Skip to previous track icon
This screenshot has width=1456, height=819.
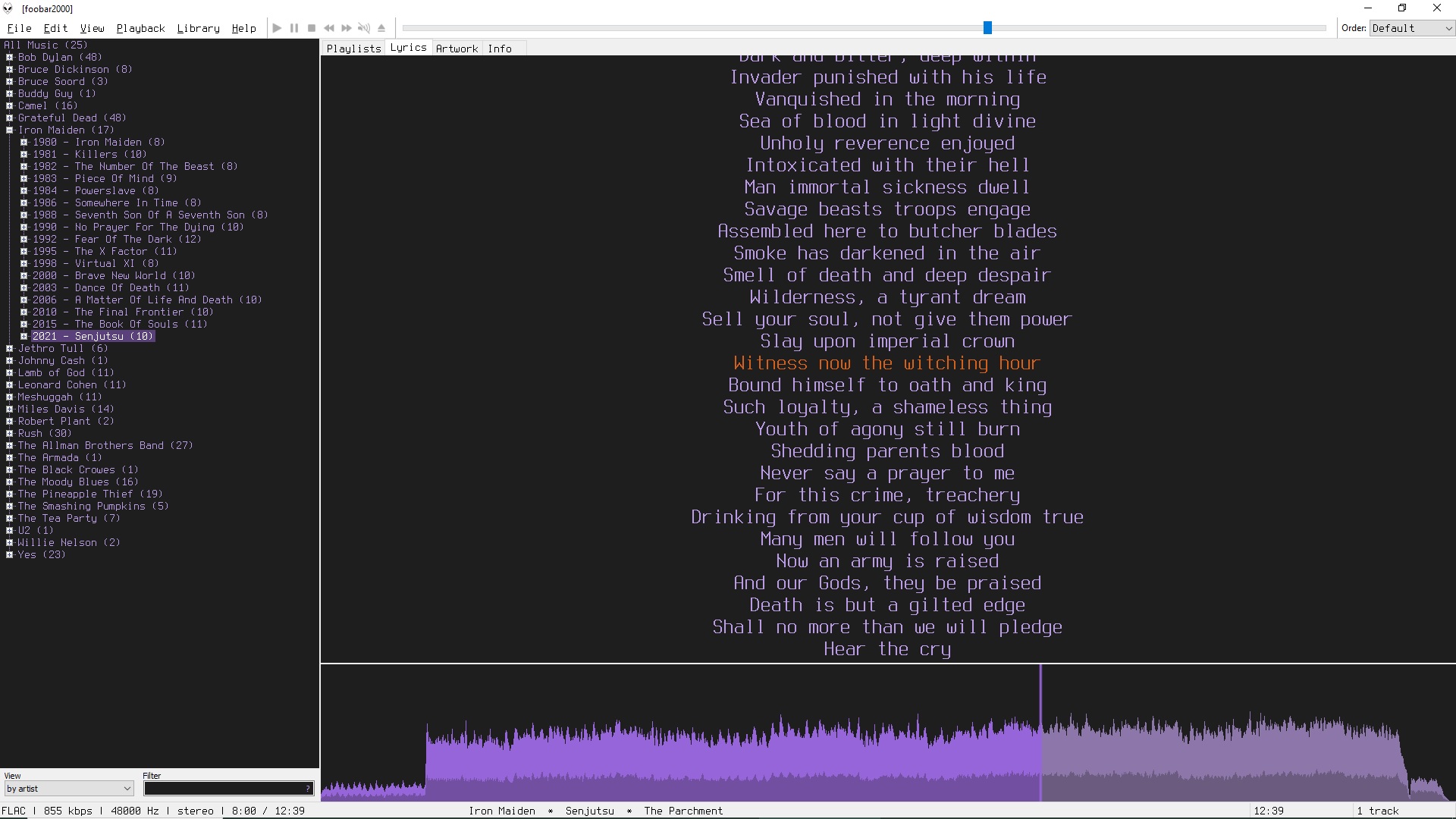329,28
